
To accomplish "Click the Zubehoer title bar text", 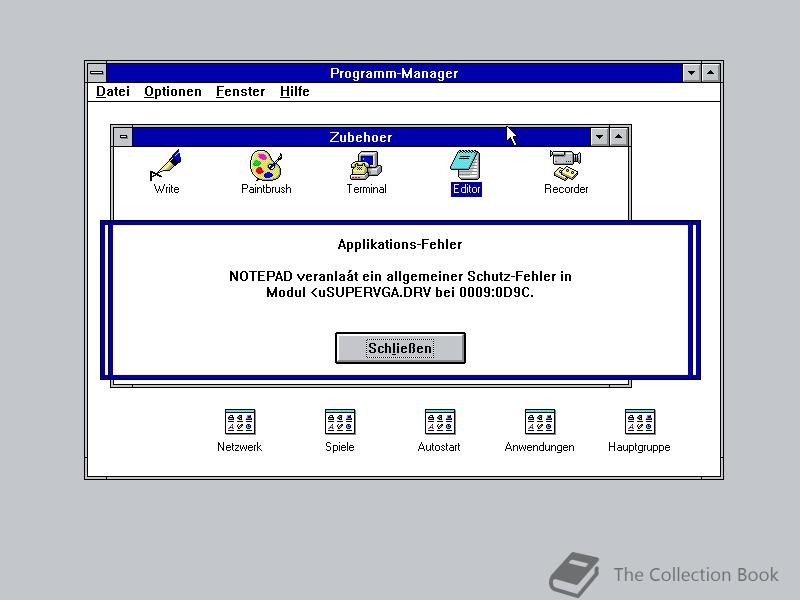I will [361, 137].
